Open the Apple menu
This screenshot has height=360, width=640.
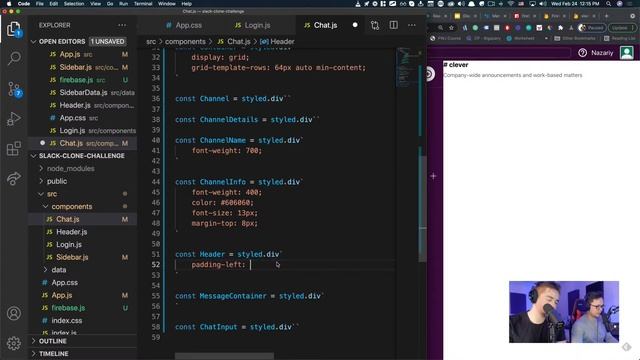coord(8,4)
